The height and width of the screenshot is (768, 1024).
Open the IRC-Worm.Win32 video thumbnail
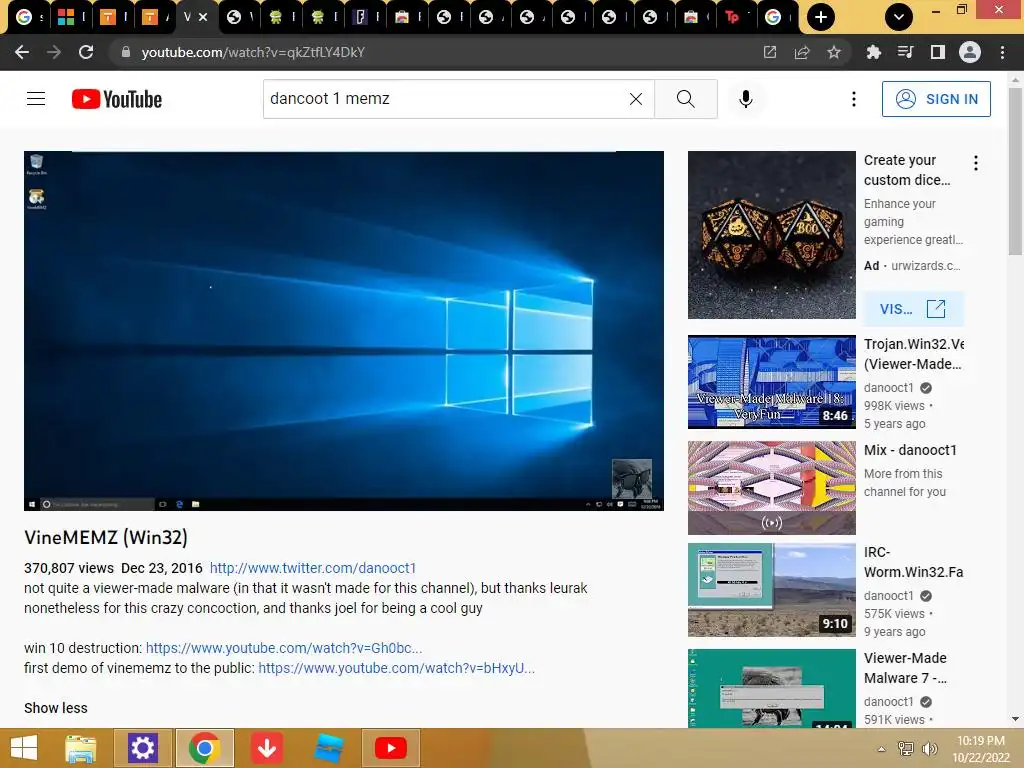click(x=772, y=590)
